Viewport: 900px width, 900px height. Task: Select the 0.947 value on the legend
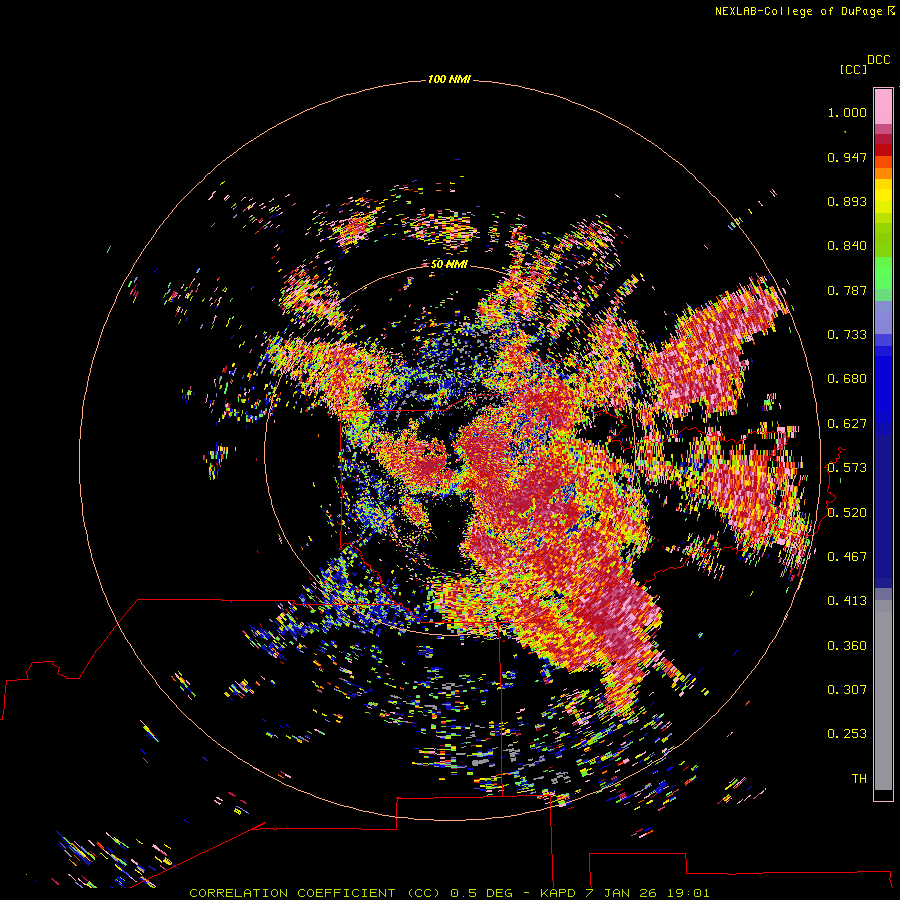pos(847,157)
